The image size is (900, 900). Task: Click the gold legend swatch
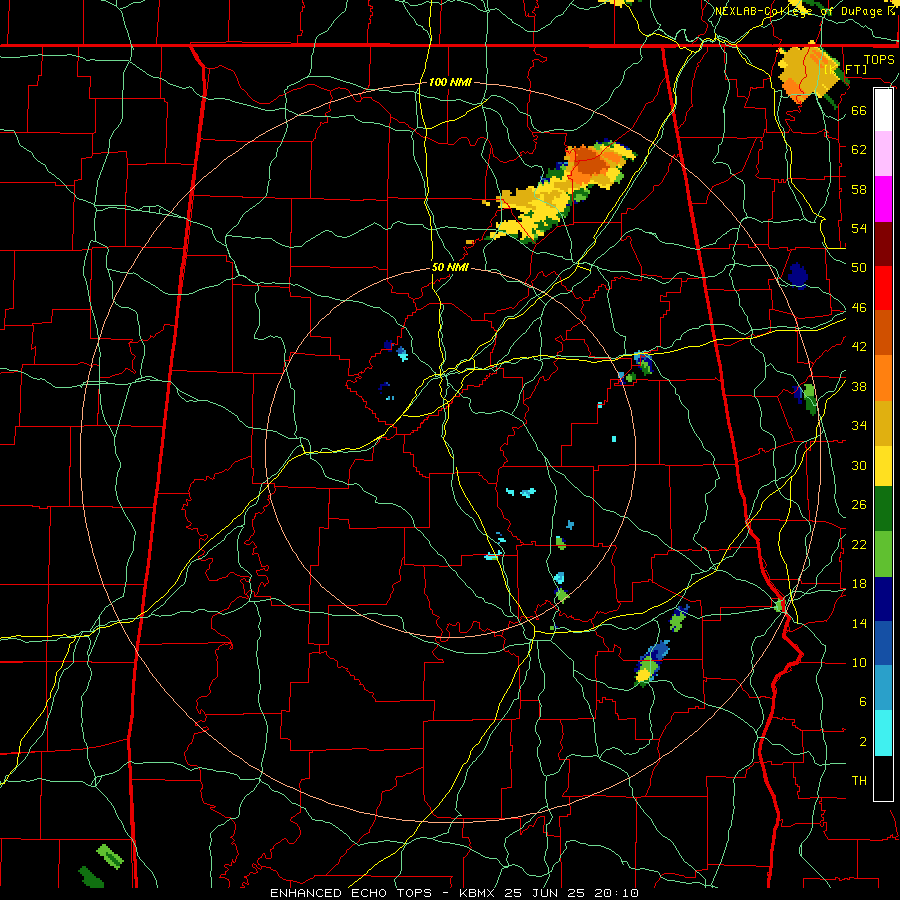click(883, 422)
